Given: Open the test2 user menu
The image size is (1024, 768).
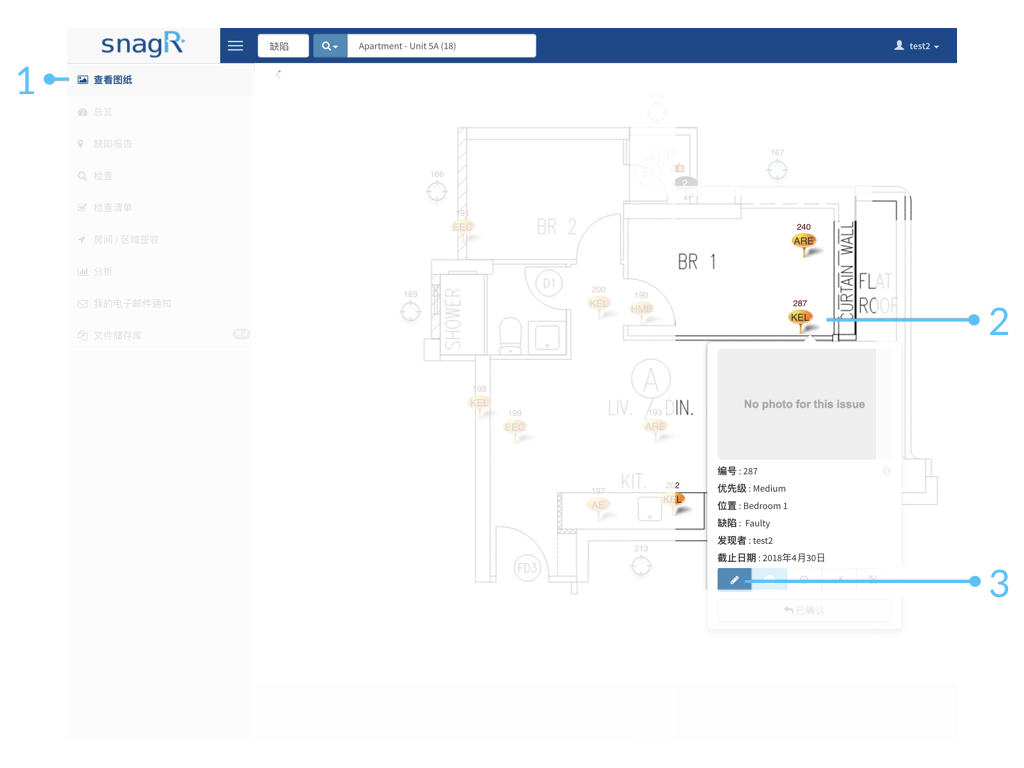Looking at the screenshot, I should pos(917,46).
